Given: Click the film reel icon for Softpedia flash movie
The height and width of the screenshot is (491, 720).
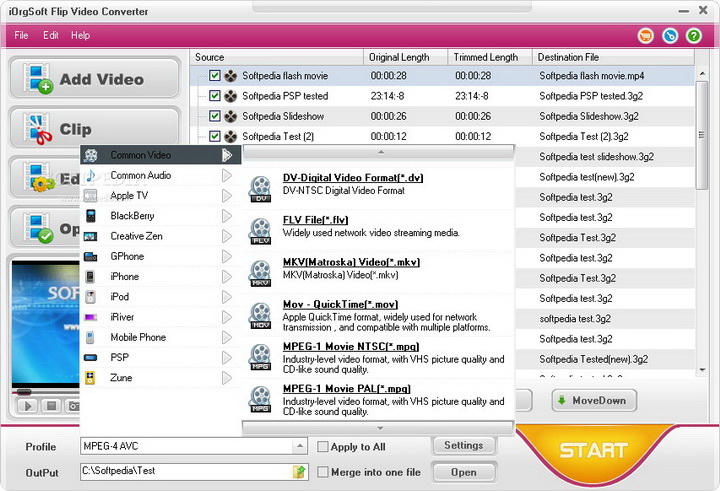Looking at the screenshot, I should click(x=231, y=76).
